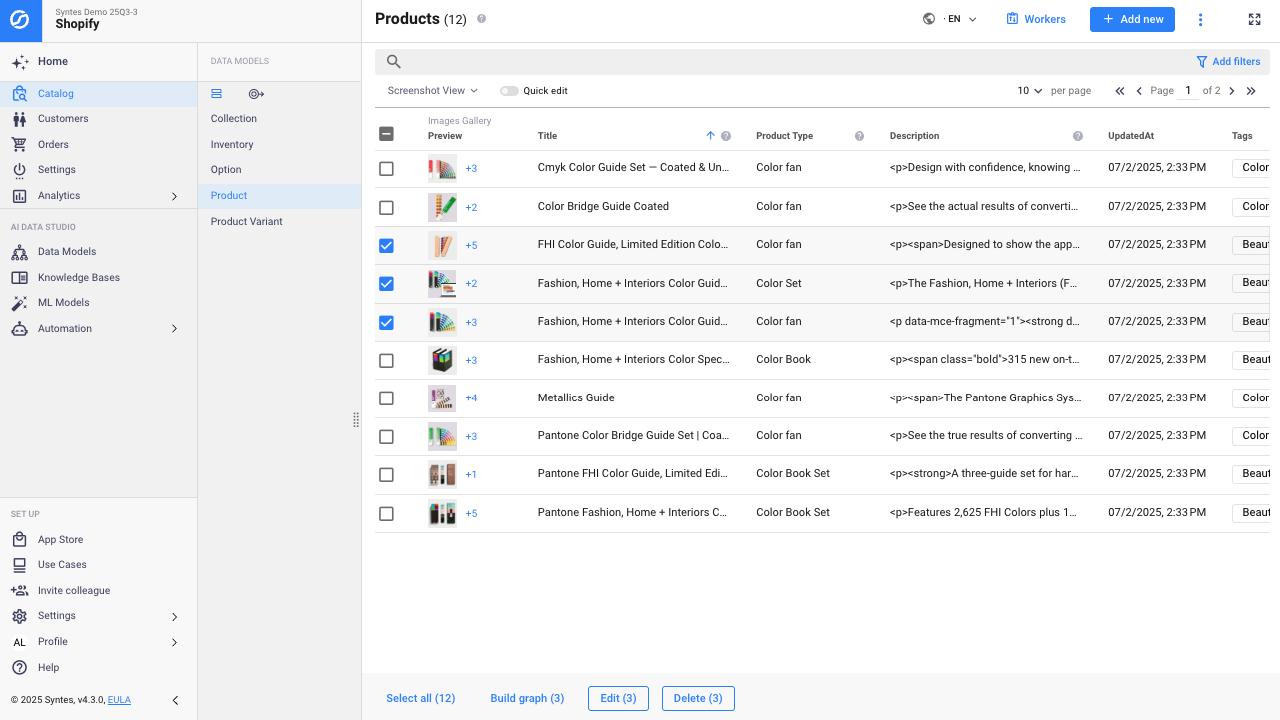The image size is (1280, 720).
Task: Open the three-dot more options menu
Action: pyautogui.click(x=1201, y=20)
